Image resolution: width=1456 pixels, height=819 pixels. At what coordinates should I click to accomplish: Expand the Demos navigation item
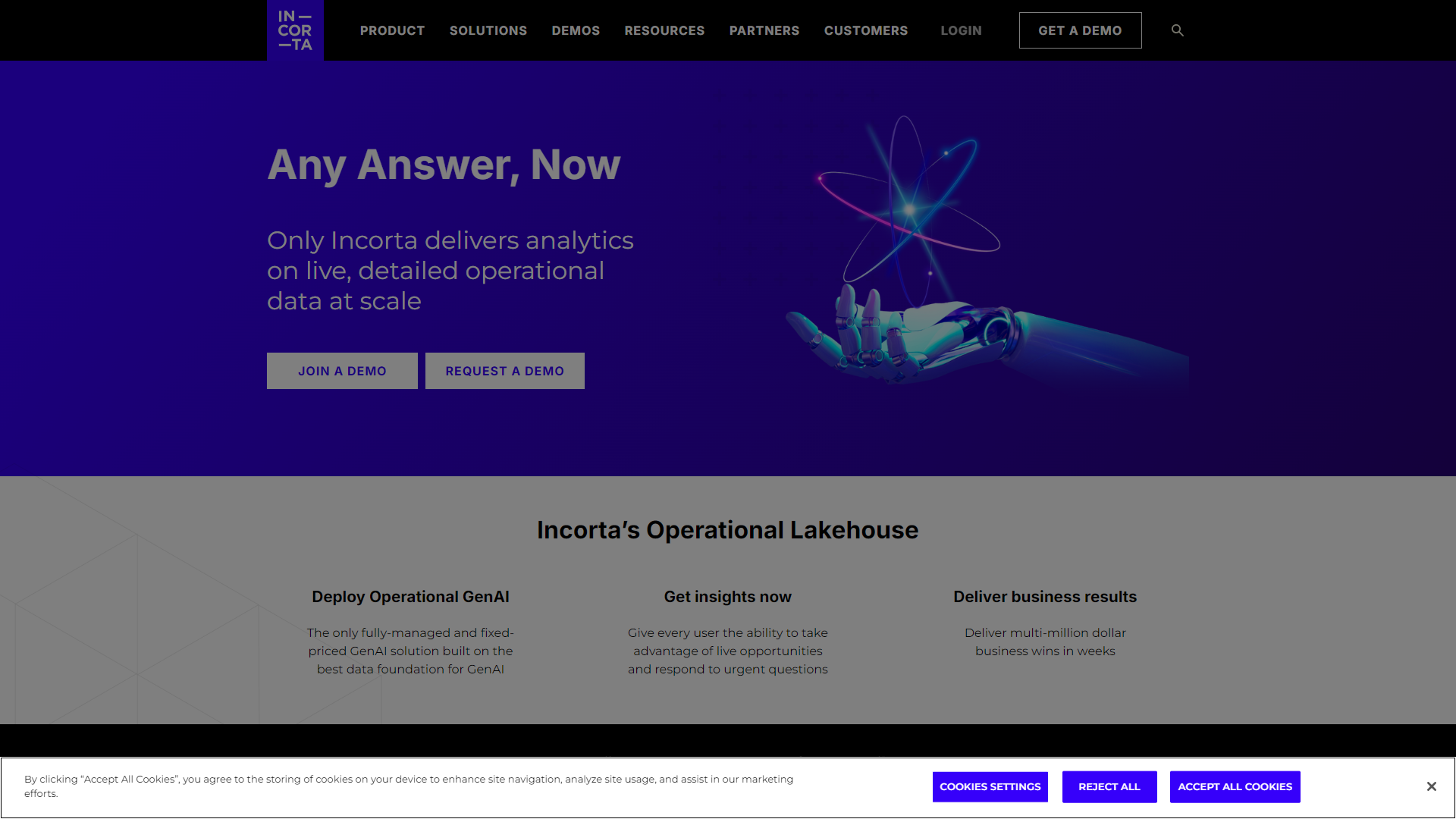click(576, 30)
